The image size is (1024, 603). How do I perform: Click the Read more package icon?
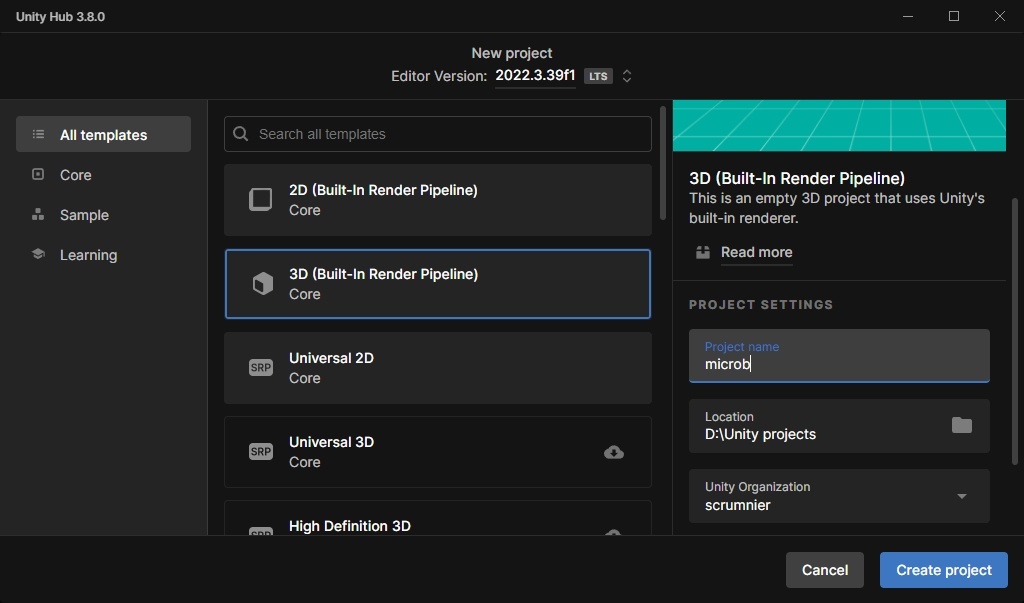(703, 252)
